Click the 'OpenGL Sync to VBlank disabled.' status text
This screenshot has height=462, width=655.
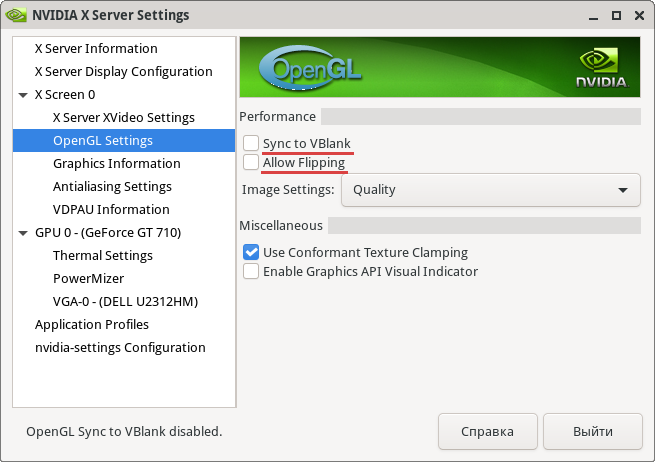124,432
